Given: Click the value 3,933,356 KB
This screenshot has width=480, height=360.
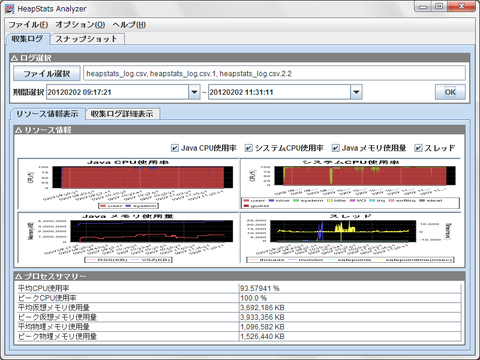Looking at the screenshot, I should 262,317.
